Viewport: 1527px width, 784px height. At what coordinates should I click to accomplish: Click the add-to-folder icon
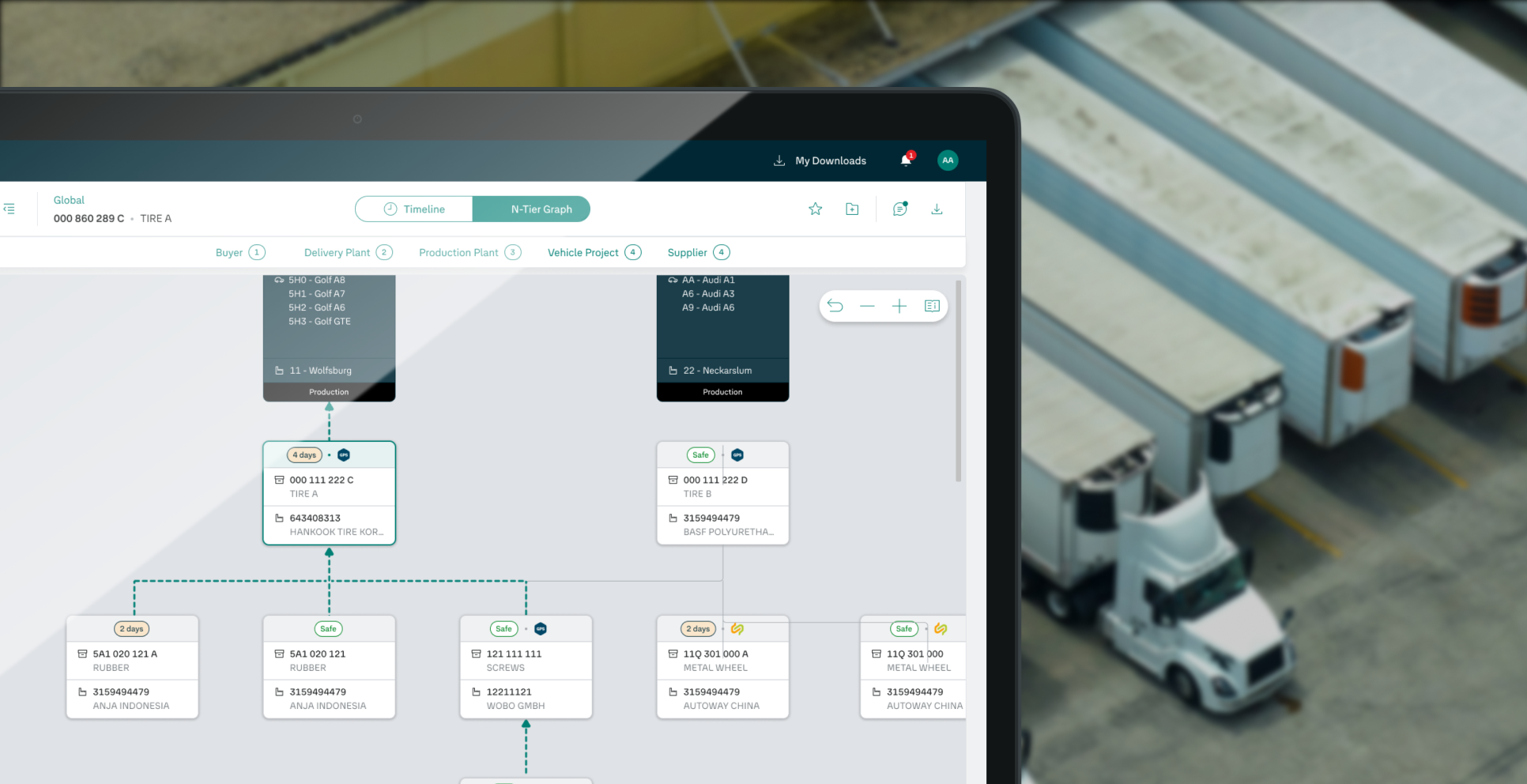[852, 209]
